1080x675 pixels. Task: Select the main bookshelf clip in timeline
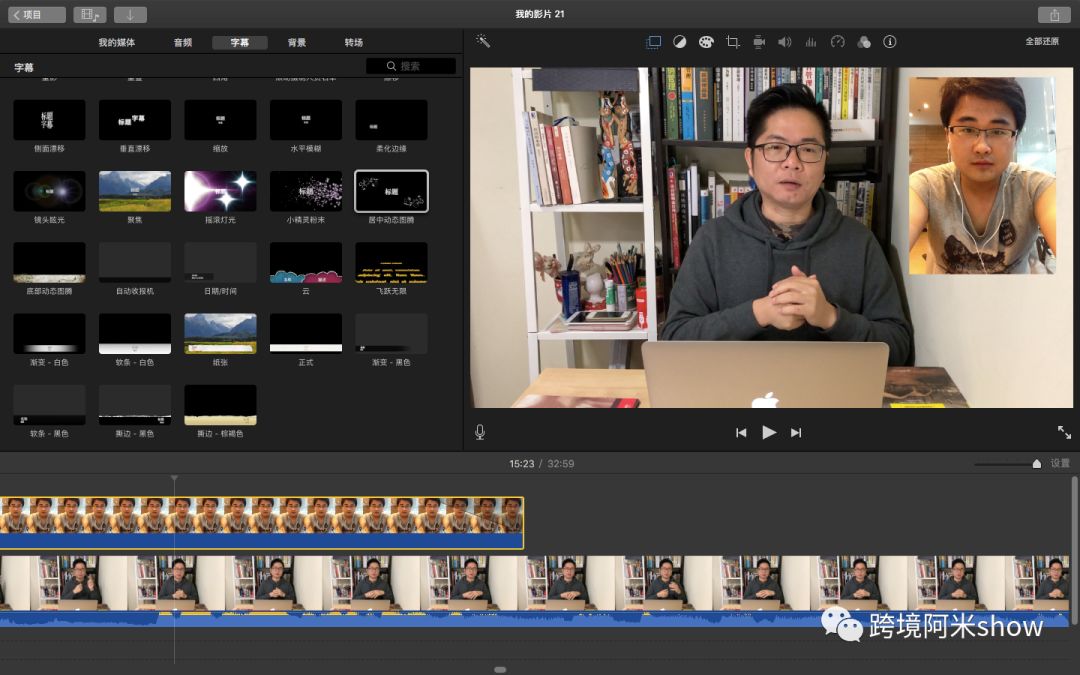click(534, 591)
